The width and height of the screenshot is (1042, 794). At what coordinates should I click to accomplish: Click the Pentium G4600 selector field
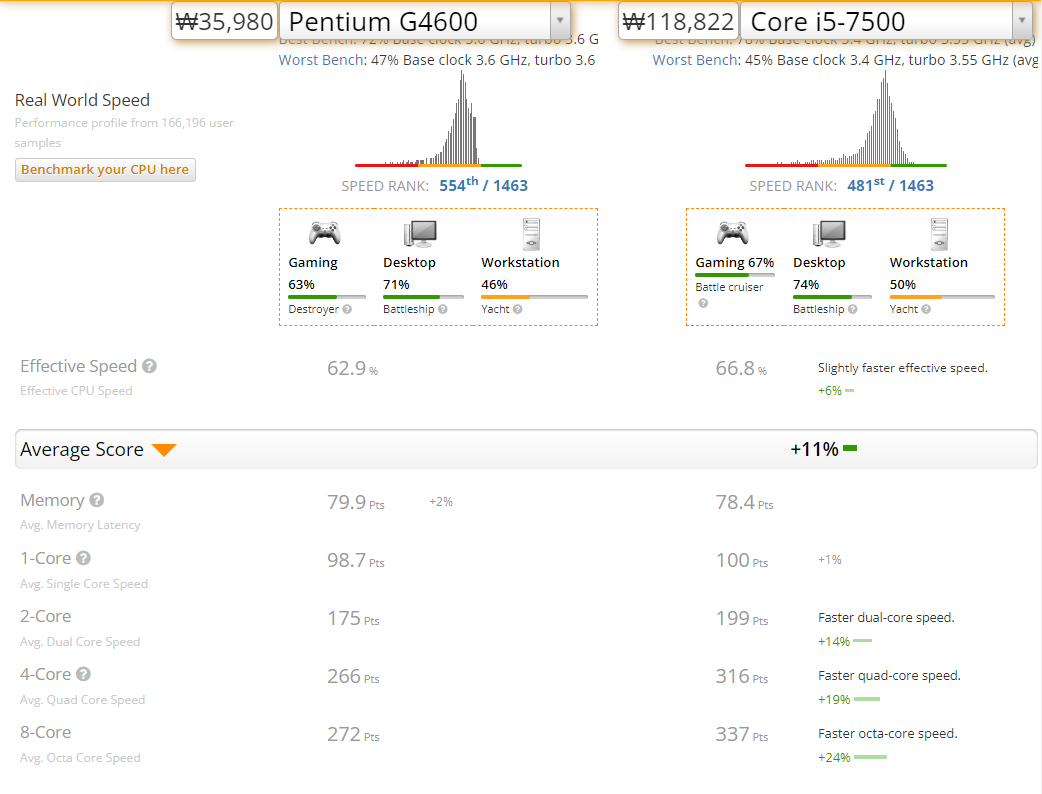click(x=424, y=21)
